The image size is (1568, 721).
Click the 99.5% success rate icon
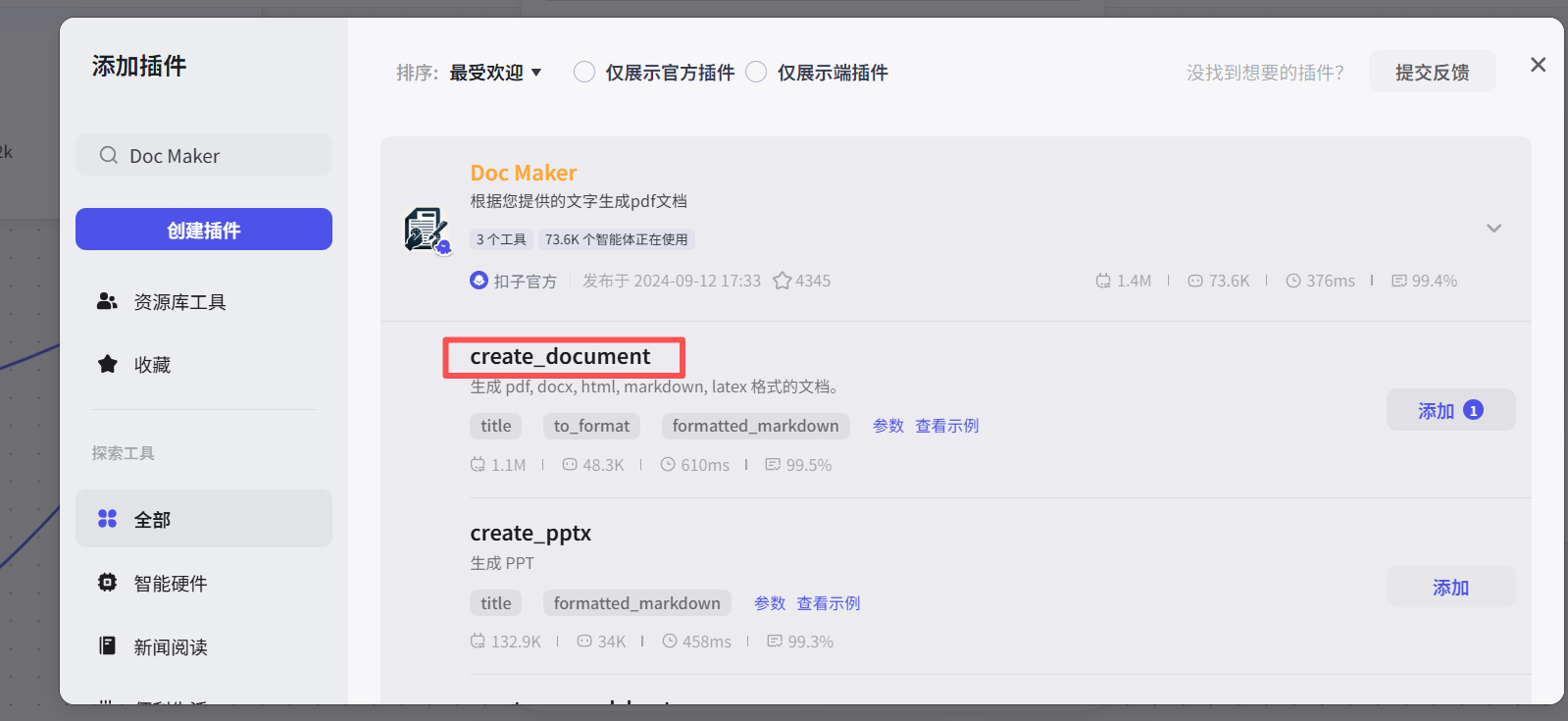pyautogui.click(x=773, y=464)
